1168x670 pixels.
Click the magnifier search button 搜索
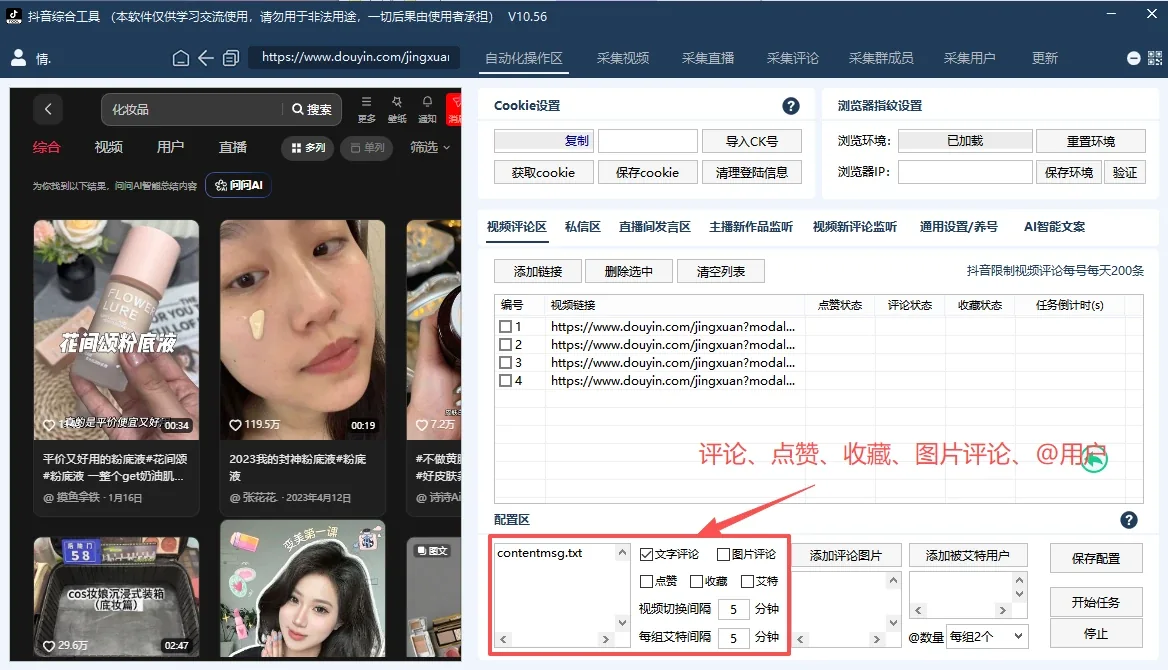tap(312, 110)
